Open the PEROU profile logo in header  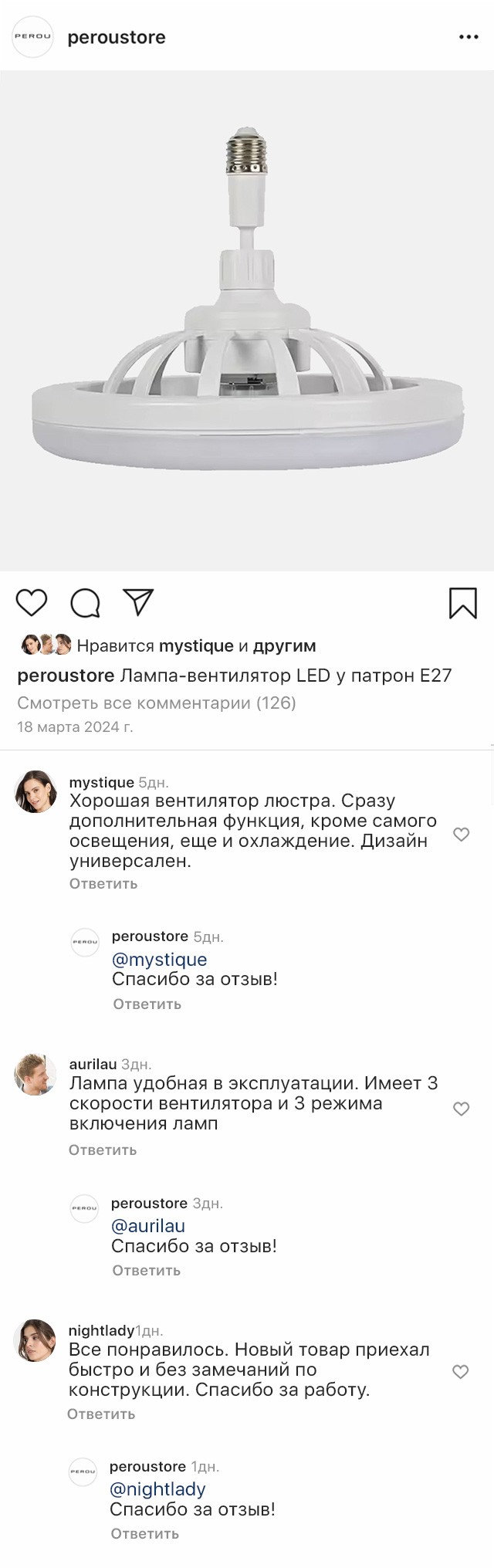(32, 37)
